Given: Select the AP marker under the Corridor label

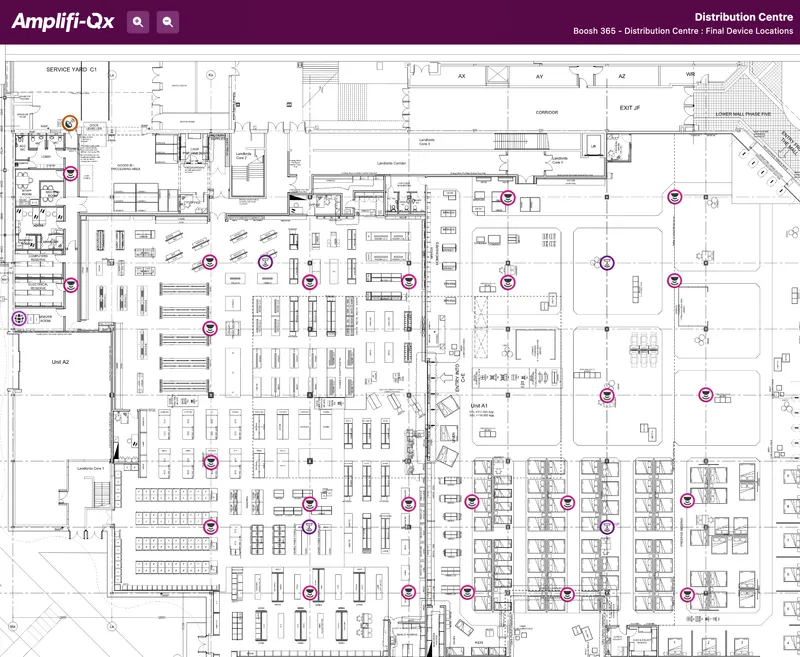Looking at the screenshot, I should 507,197.
